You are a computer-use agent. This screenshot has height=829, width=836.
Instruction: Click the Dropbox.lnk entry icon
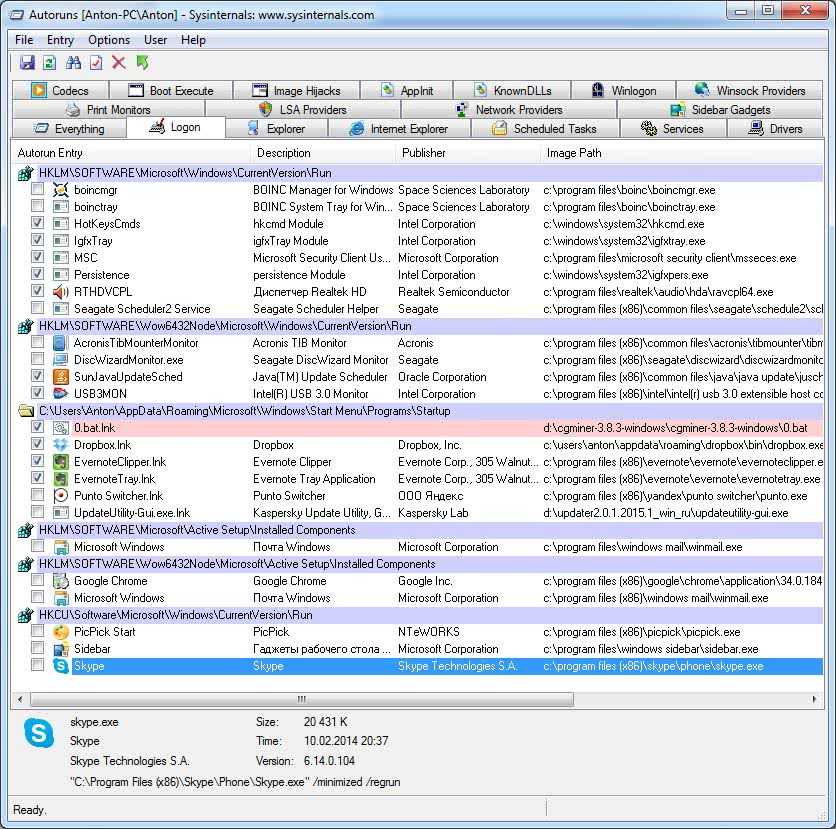pos(60,445)
